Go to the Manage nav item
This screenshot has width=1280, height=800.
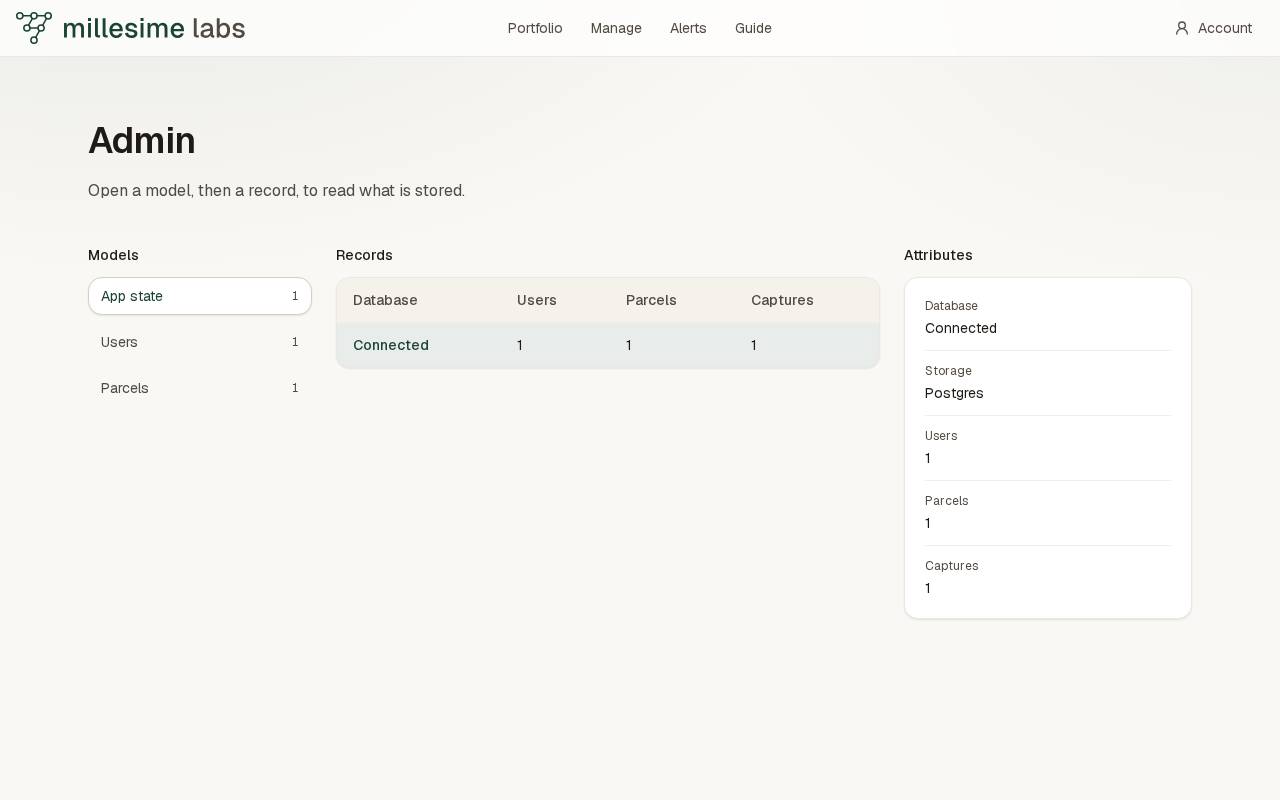[x=616, y=28]
